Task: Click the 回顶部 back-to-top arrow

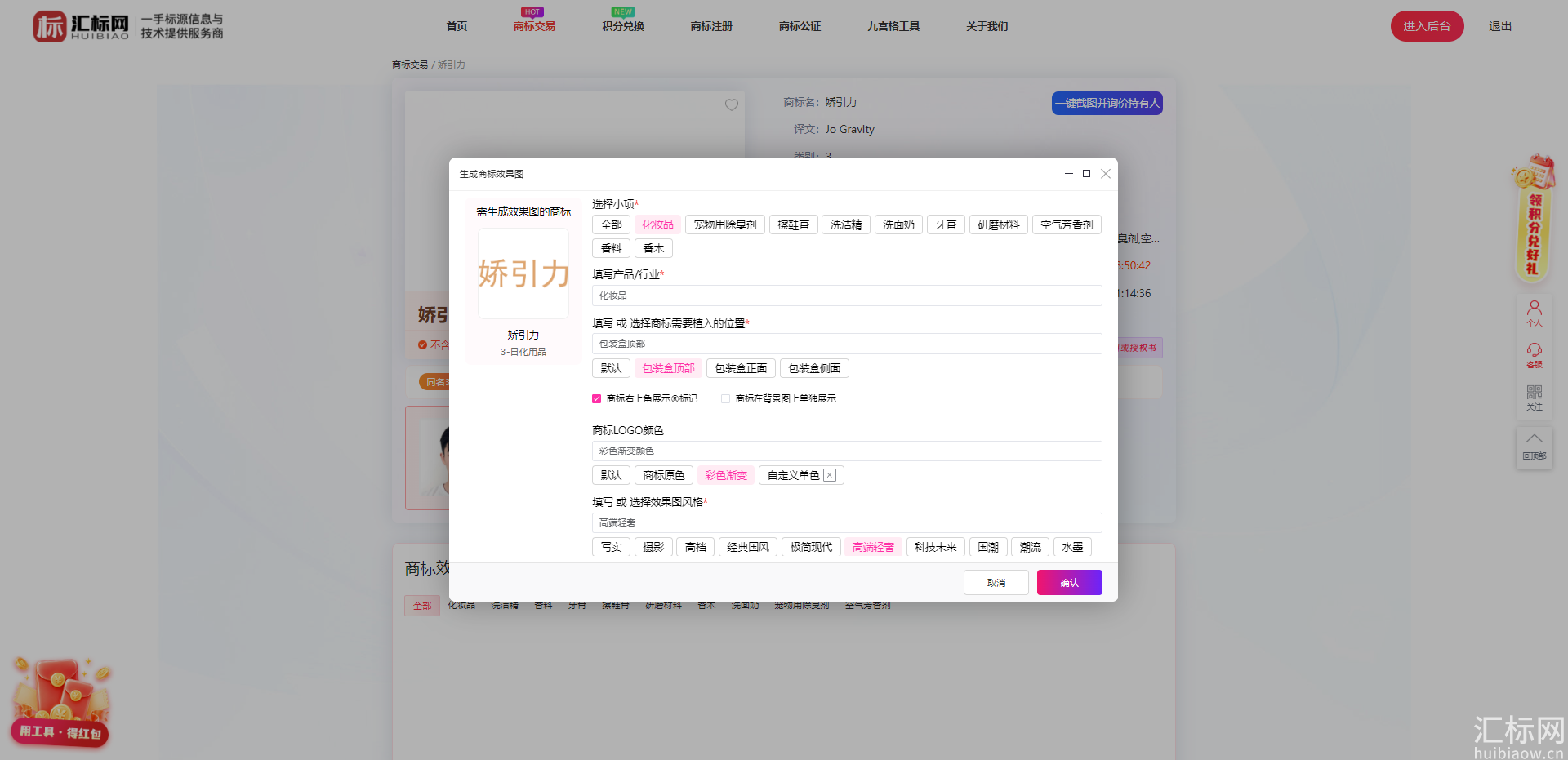Action: (1535, 447)
